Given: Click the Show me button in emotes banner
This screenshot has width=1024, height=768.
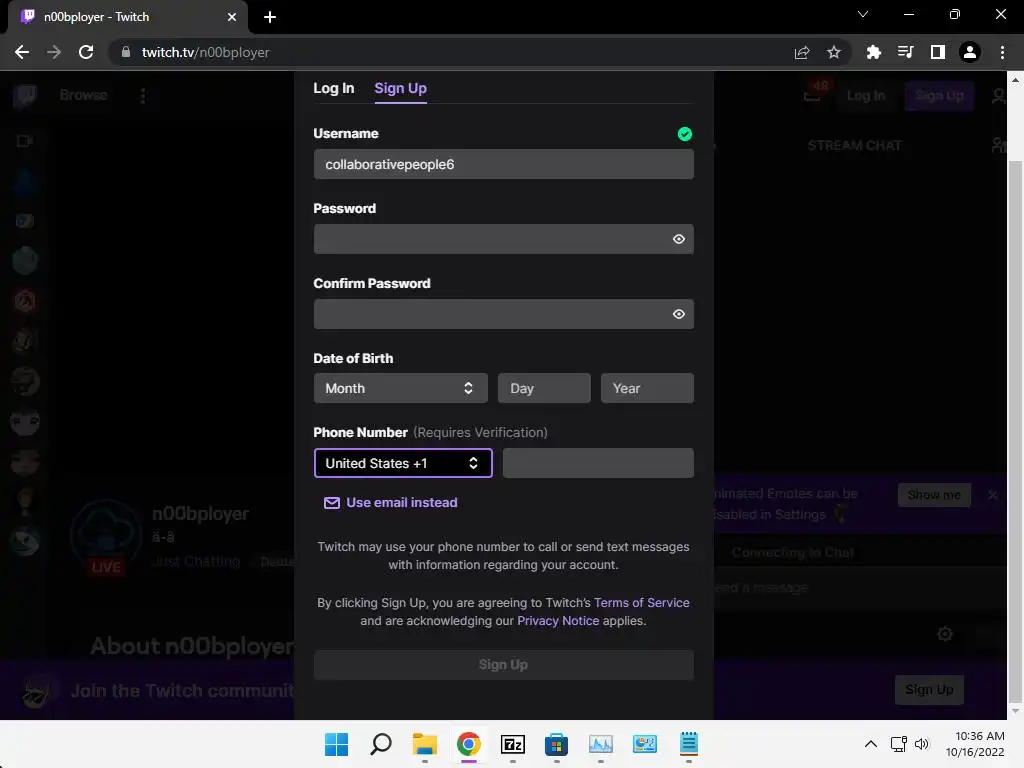Looking at the screenshot, I should pos(934,495).
